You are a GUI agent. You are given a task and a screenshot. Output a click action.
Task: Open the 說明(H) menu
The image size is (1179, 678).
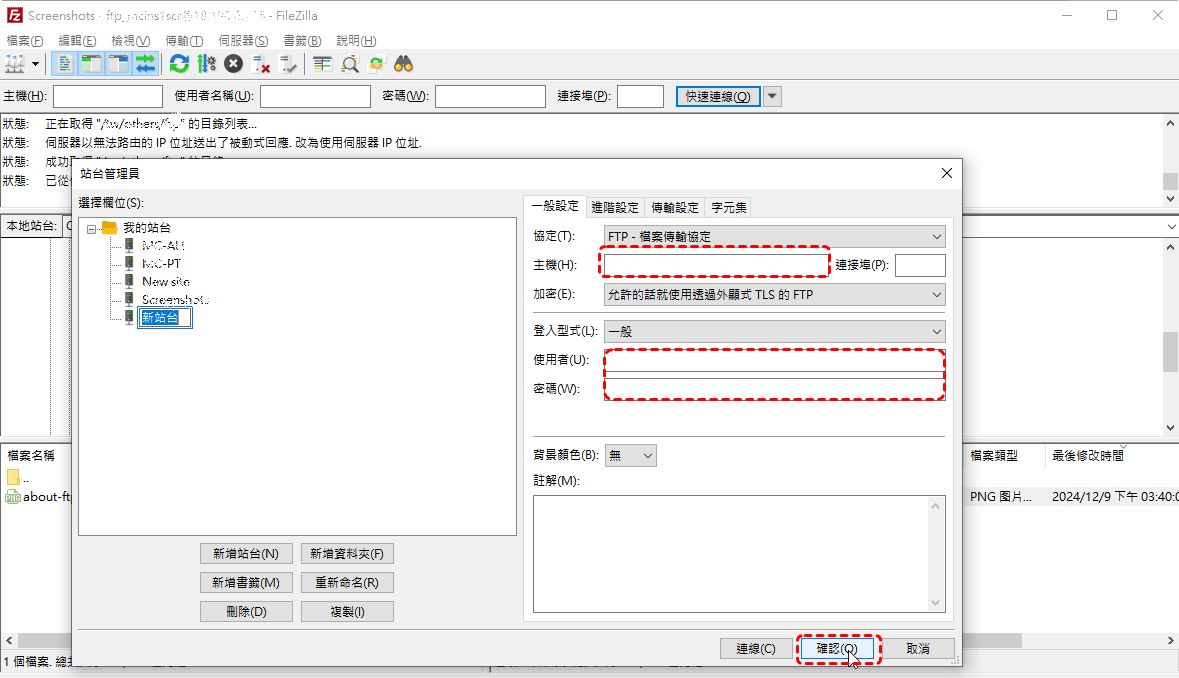tap(356, 41)
